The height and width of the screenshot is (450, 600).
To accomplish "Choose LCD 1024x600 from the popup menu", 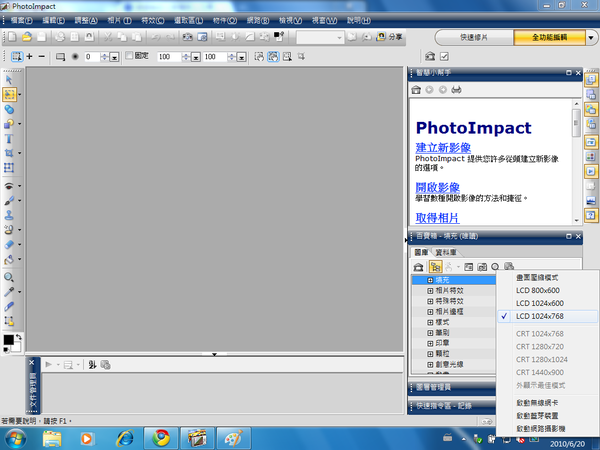I will coord(548,303).
